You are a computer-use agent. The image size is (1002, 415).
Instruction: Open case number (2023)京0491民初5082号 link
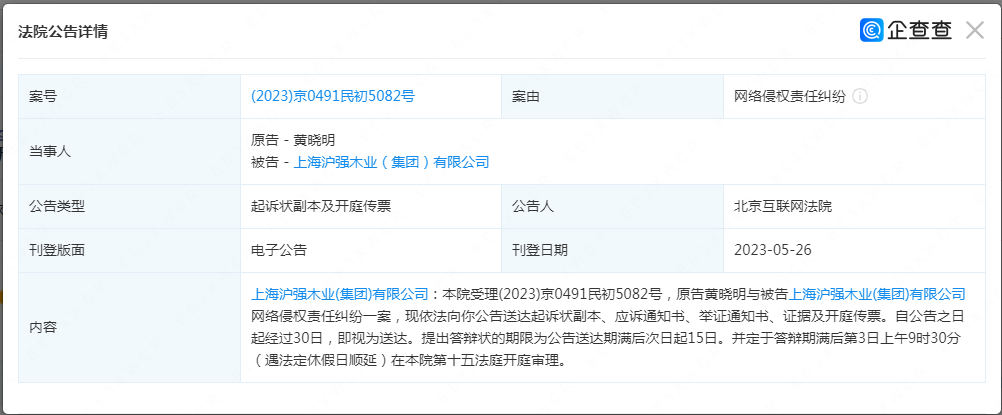(x=332, y=97)
